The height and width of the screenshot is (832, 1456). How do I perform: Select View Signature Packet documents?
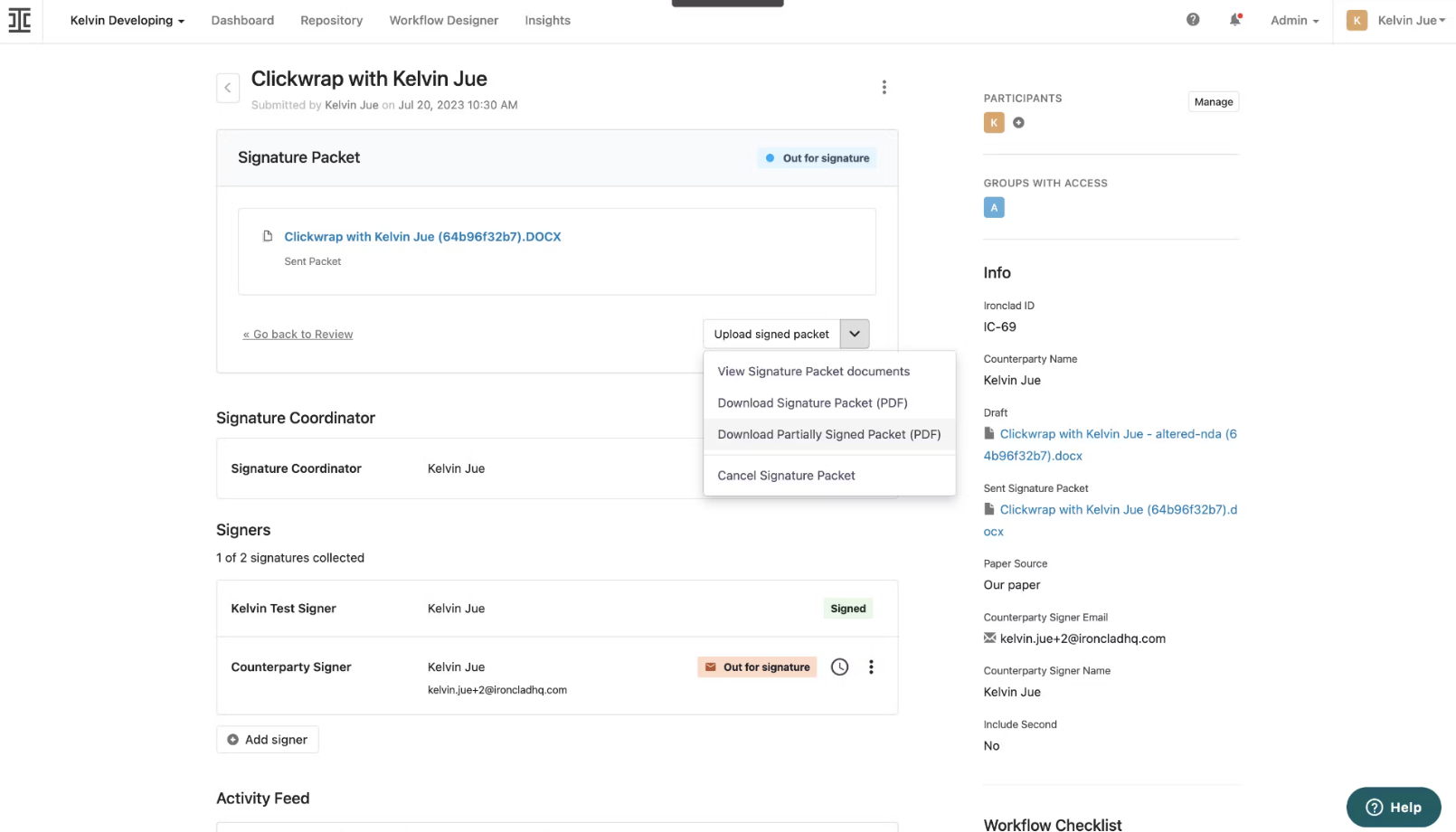click(x=829, y=372)
